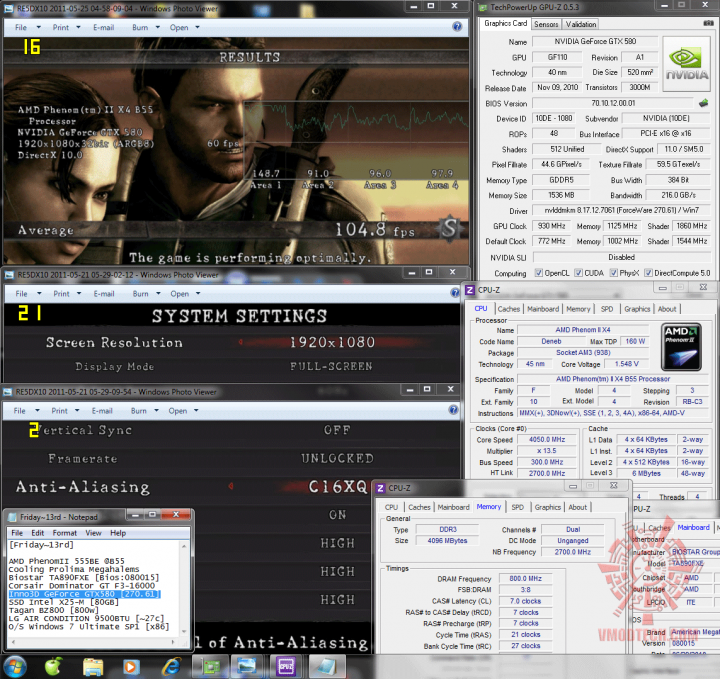Open Caches tab in upper CPU-Z window

(509, 309)
